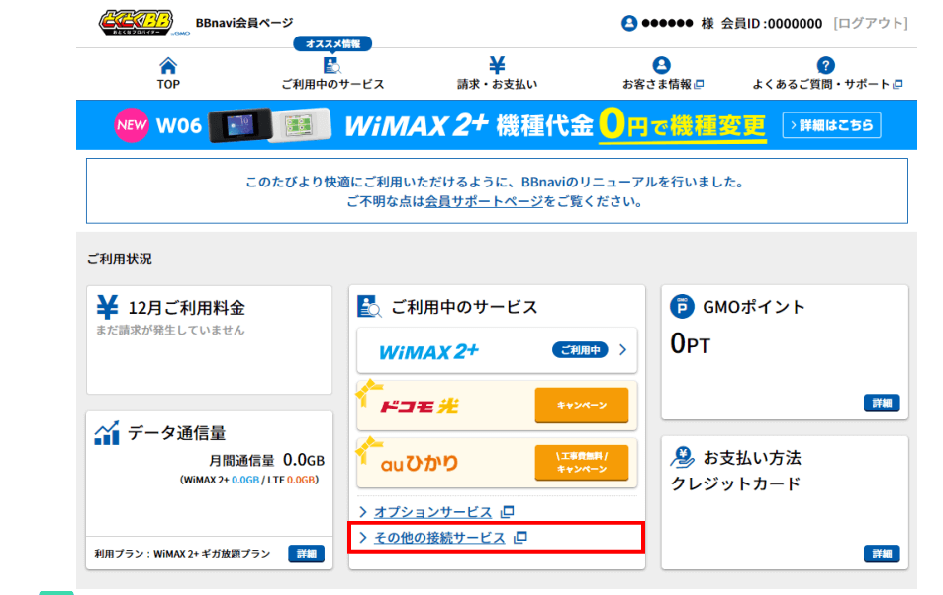The image size is (943, 595).
Task: Open the 会員サポートページ link
Action: (x=484, y=201)
